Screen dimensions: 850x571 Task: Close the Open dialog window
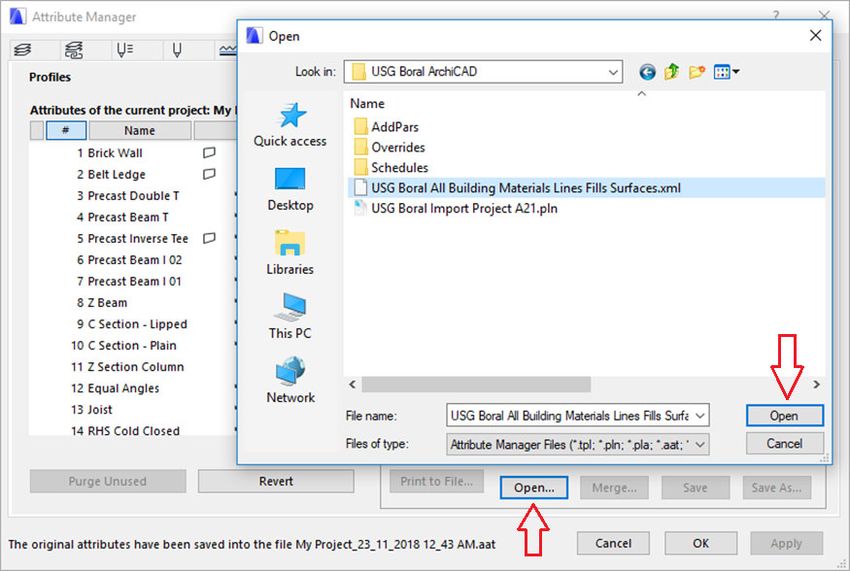[x=815, y=36]
